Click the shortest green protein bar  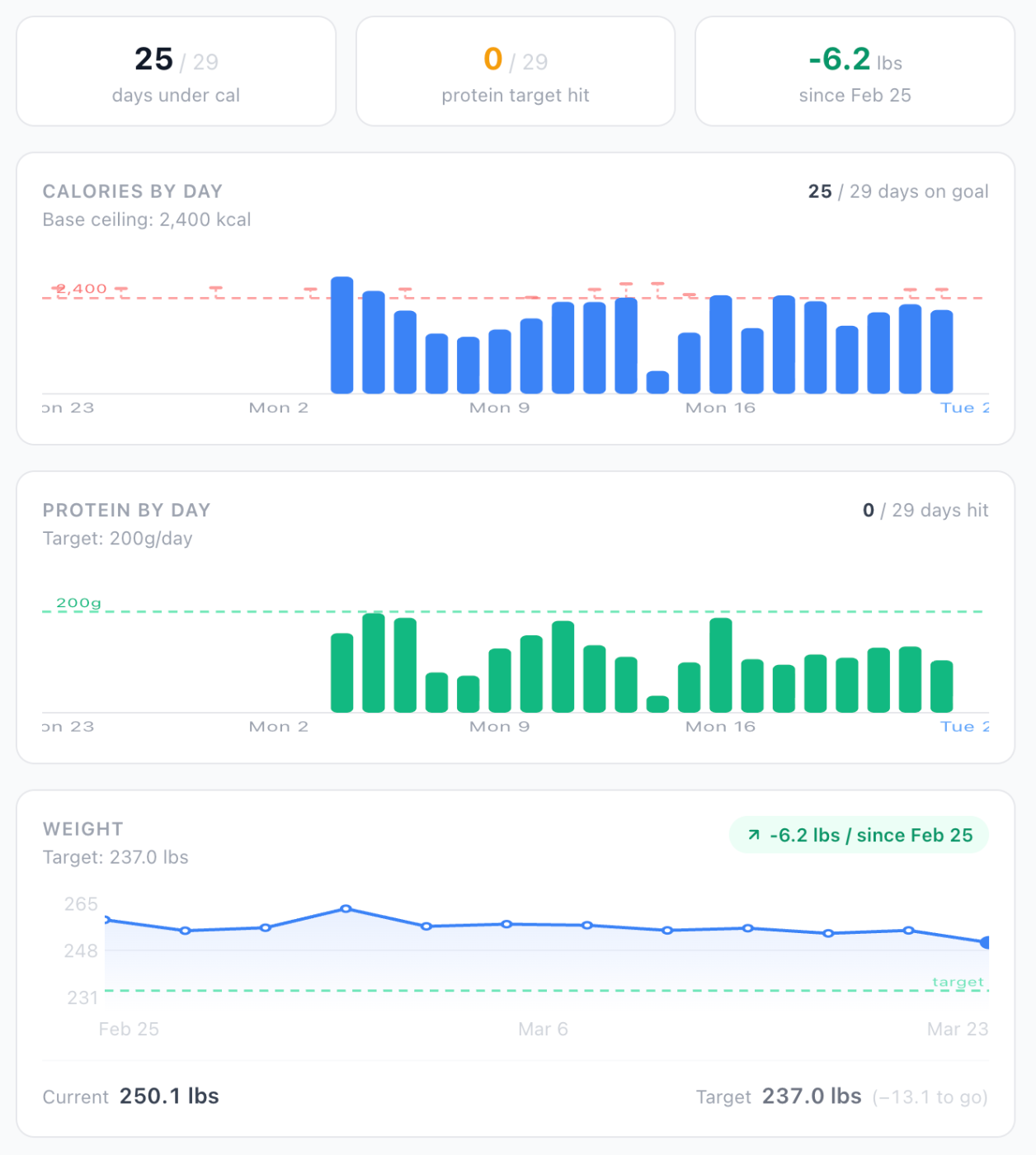pos(656,703)
